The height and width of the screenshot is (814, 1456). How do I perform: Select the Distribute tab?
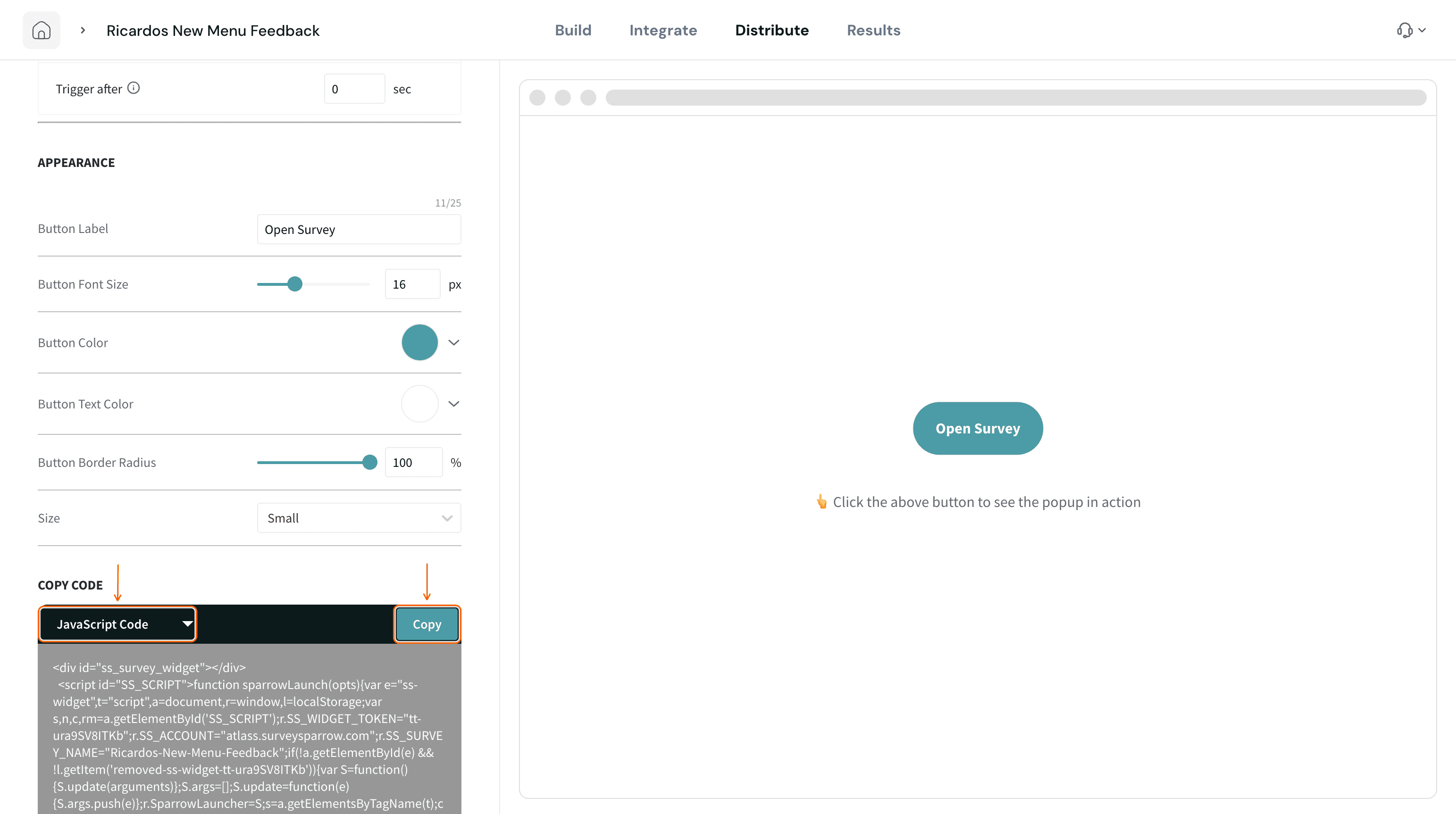click(771, 30)
